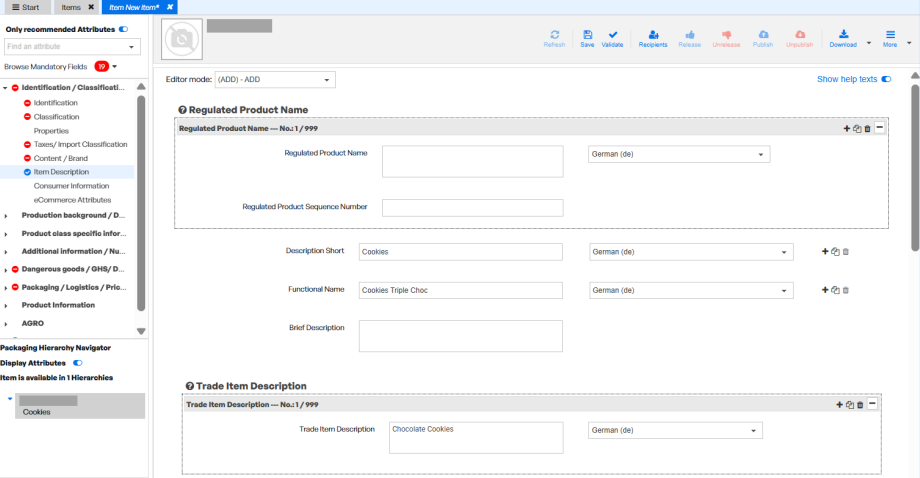Select Consumer Information in the tree
920x478 pixels.
coord(72,186)
